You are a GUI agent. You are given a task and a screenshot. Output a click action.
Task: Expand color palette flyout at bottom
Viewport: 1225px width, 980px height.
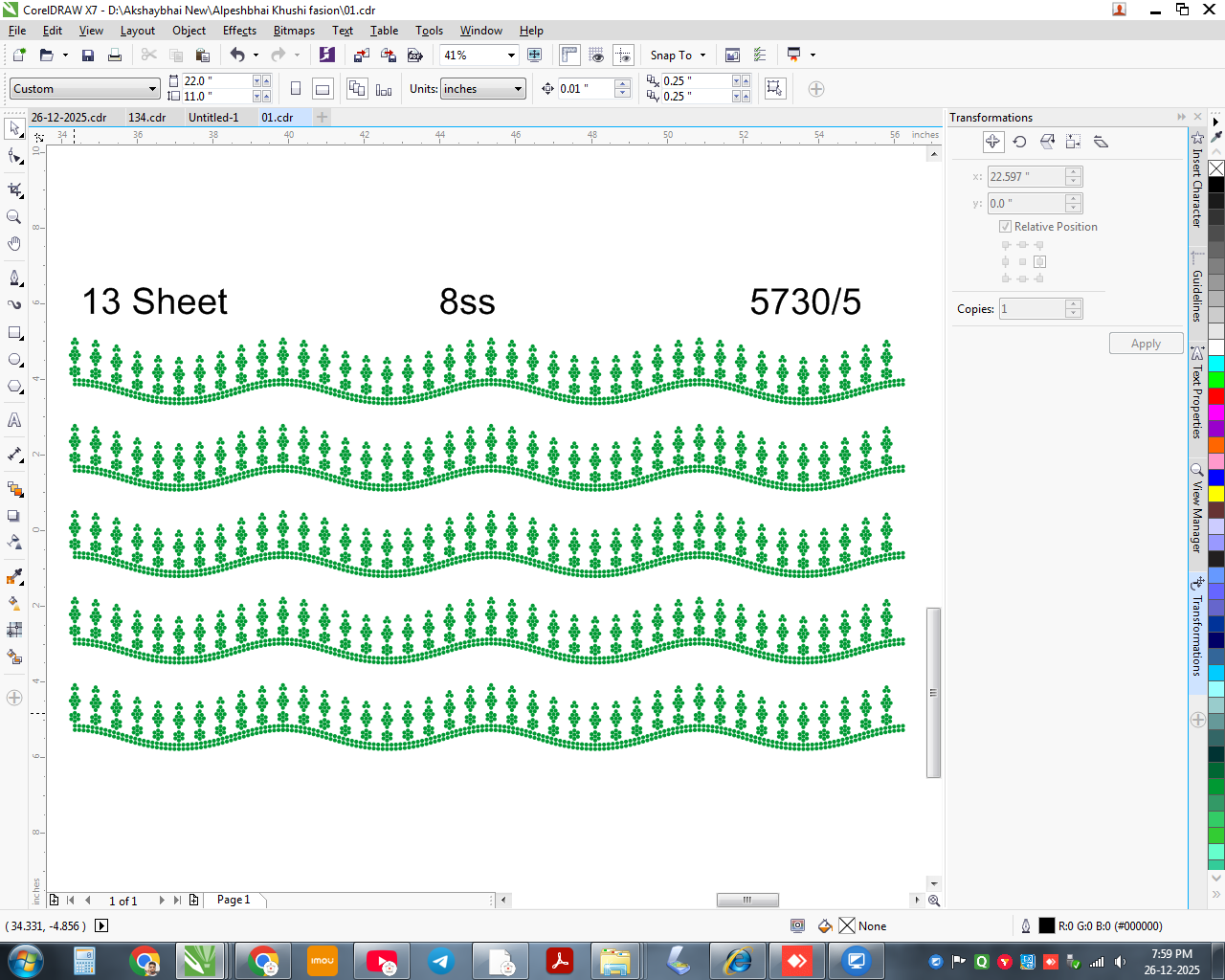(1216, 895)
